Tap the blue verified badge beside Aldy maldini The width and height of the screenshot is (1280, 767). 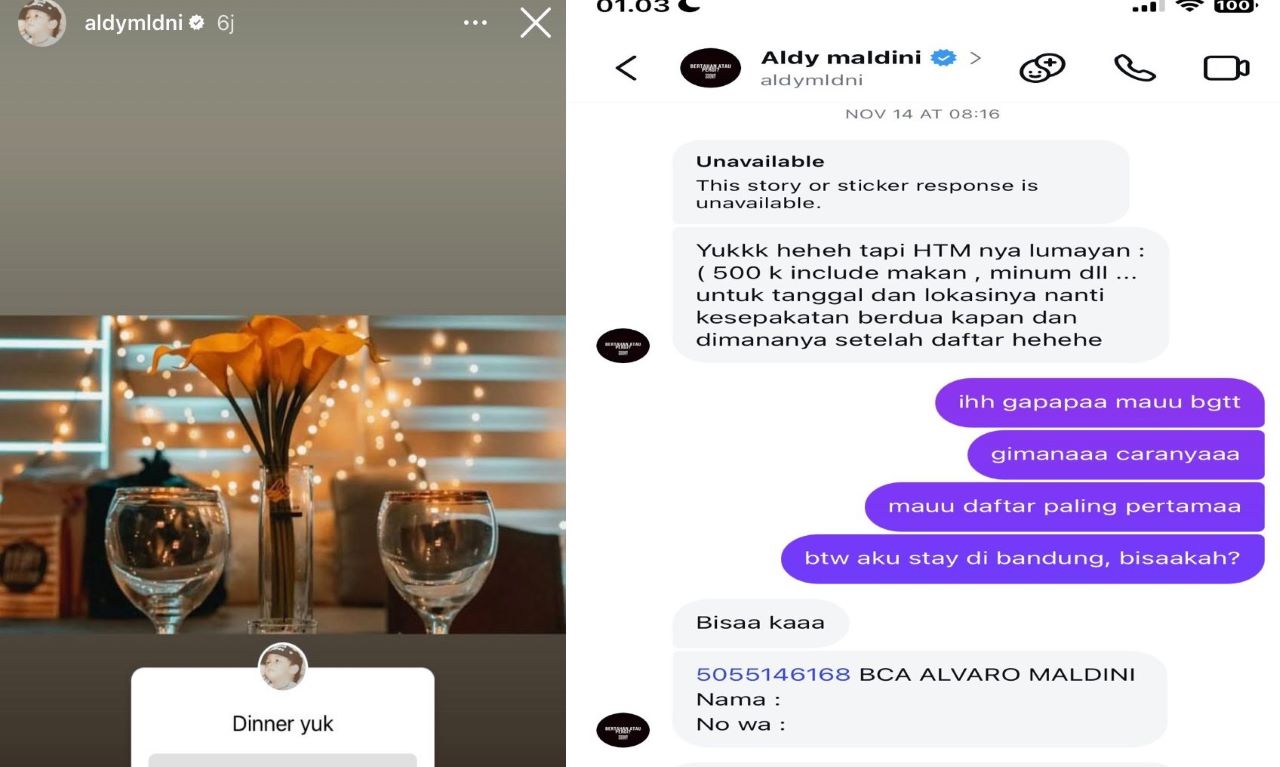click(x=943, y=58)
